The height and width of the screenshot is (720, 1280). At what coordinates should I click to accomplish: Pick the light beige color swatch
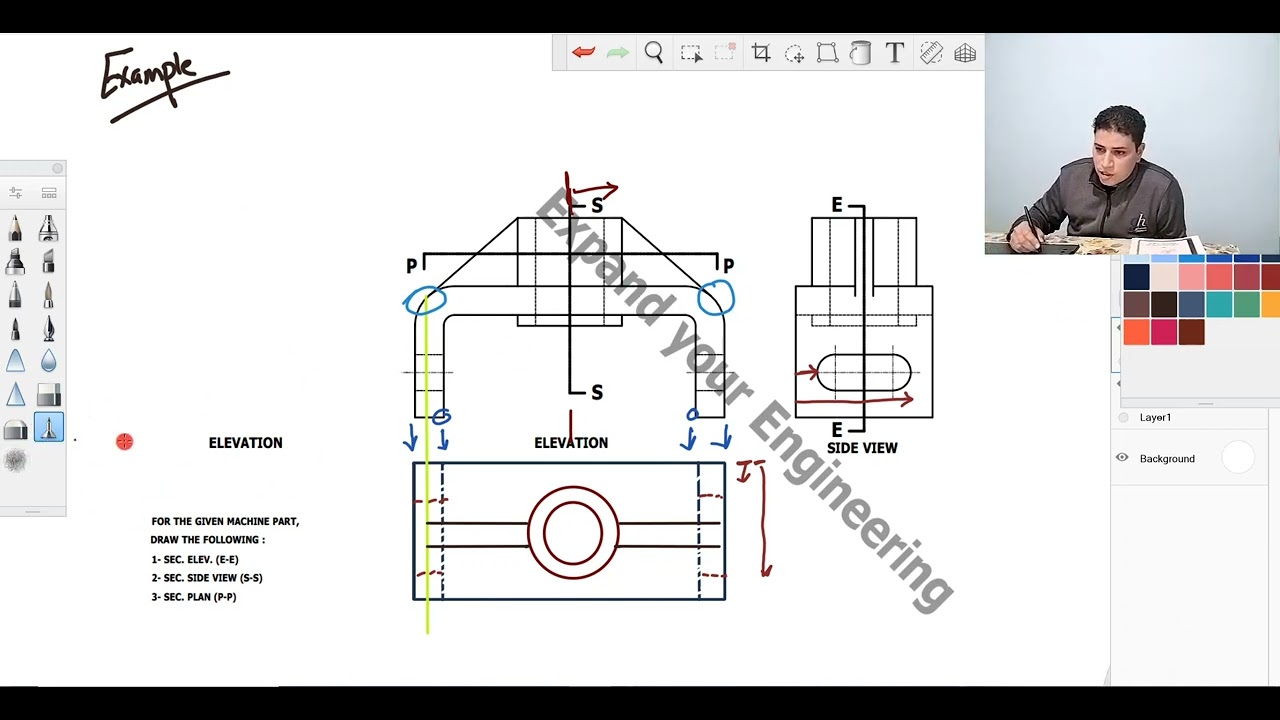(x=1164, y=276)
